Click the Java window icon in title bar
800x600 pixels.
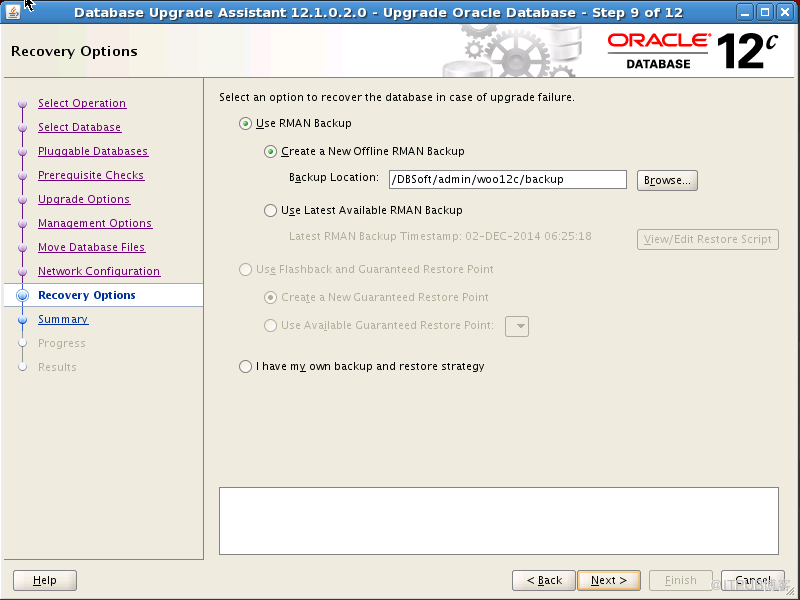coord(13,12)
